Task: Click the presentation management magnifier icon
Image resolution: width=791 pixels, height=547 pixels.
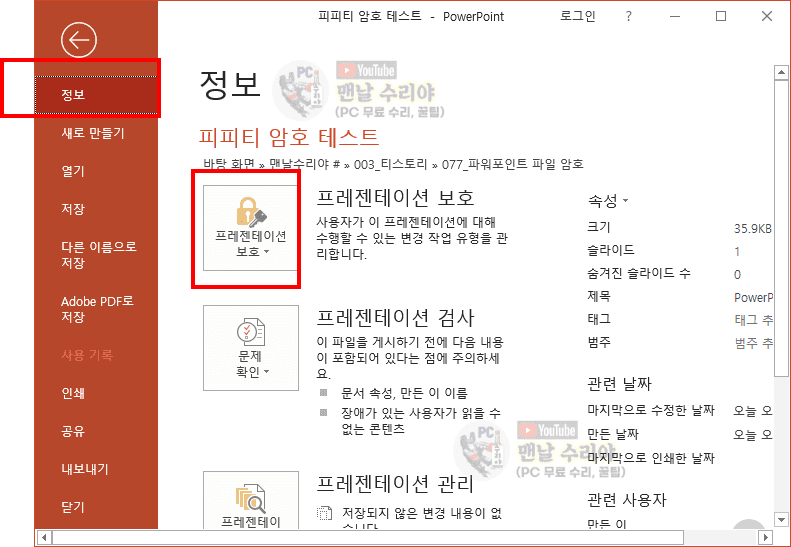Action: (251, 498)
